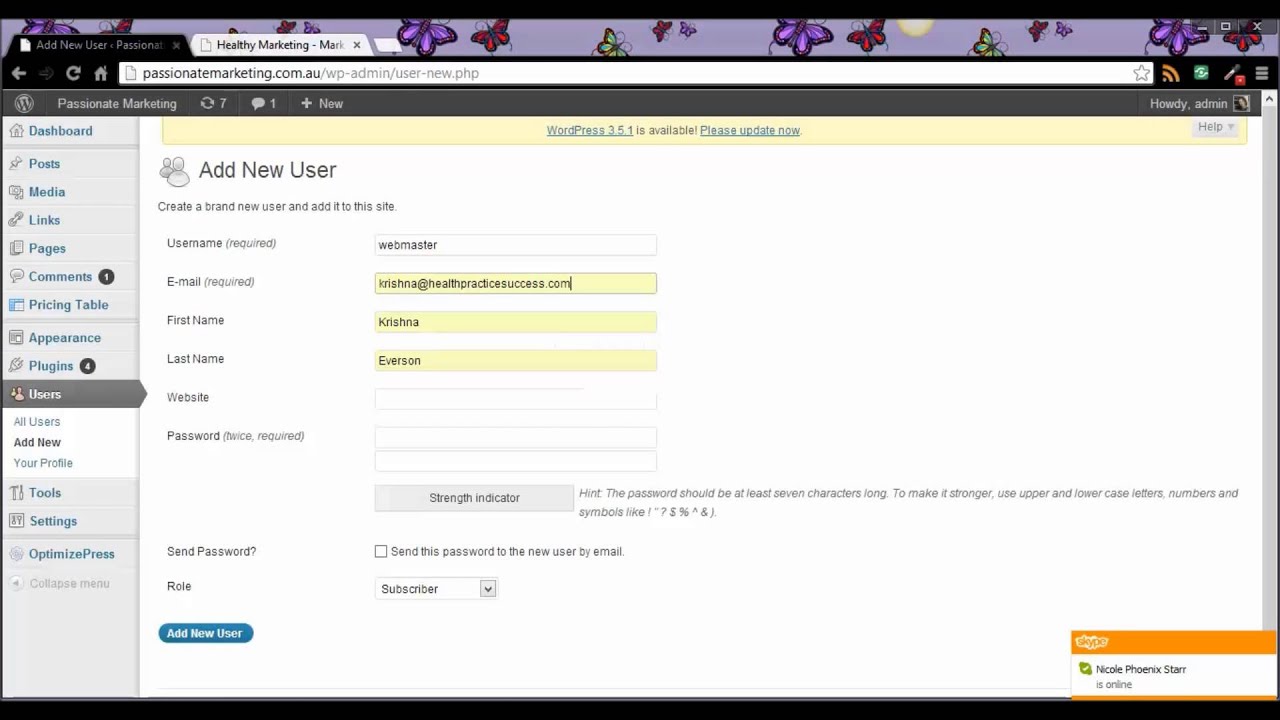
Task: Click the Plugins sidebar icon
Action: [x=16, y=366]
